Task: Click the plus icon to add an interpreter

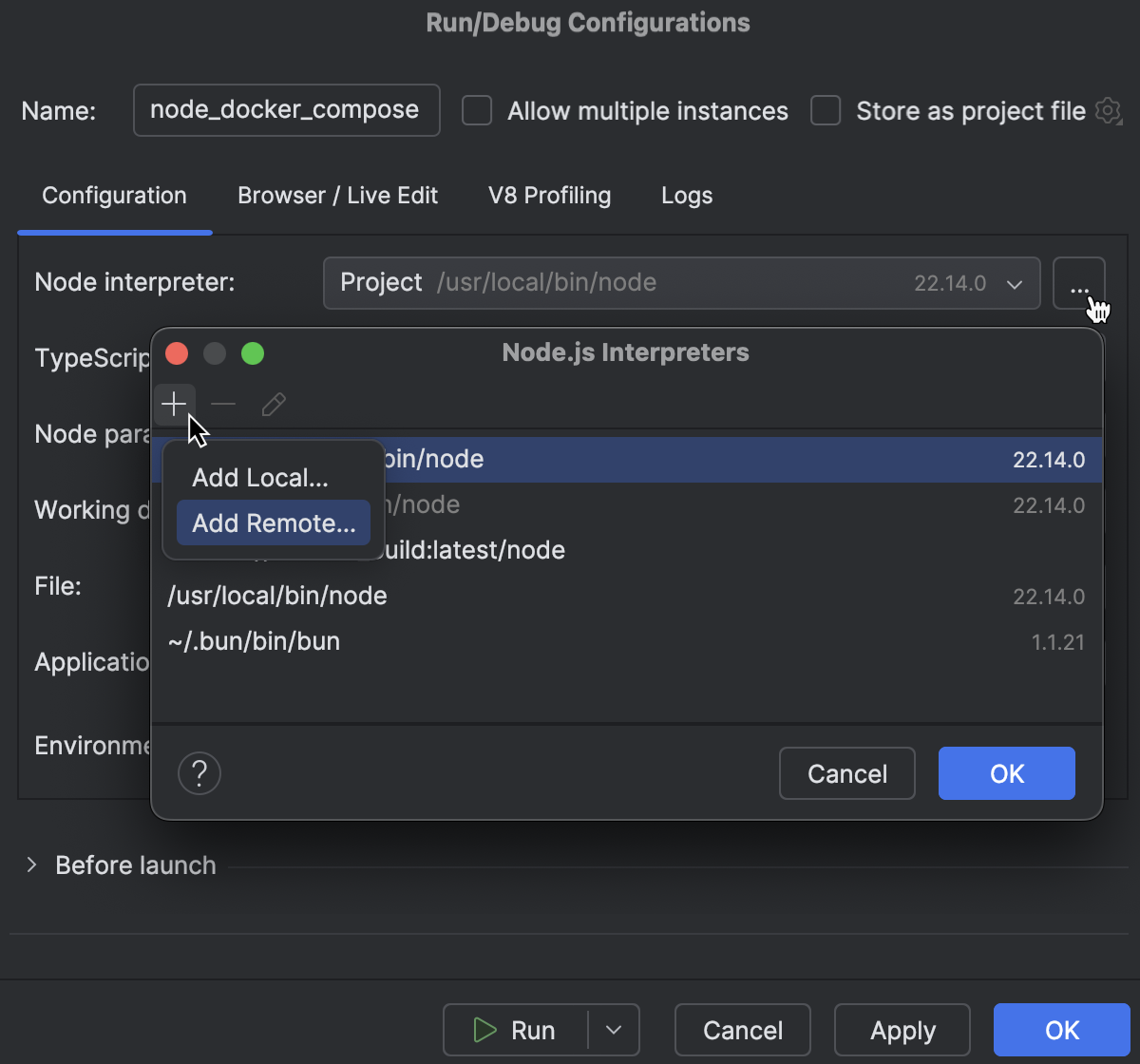Action: [175, 404]
